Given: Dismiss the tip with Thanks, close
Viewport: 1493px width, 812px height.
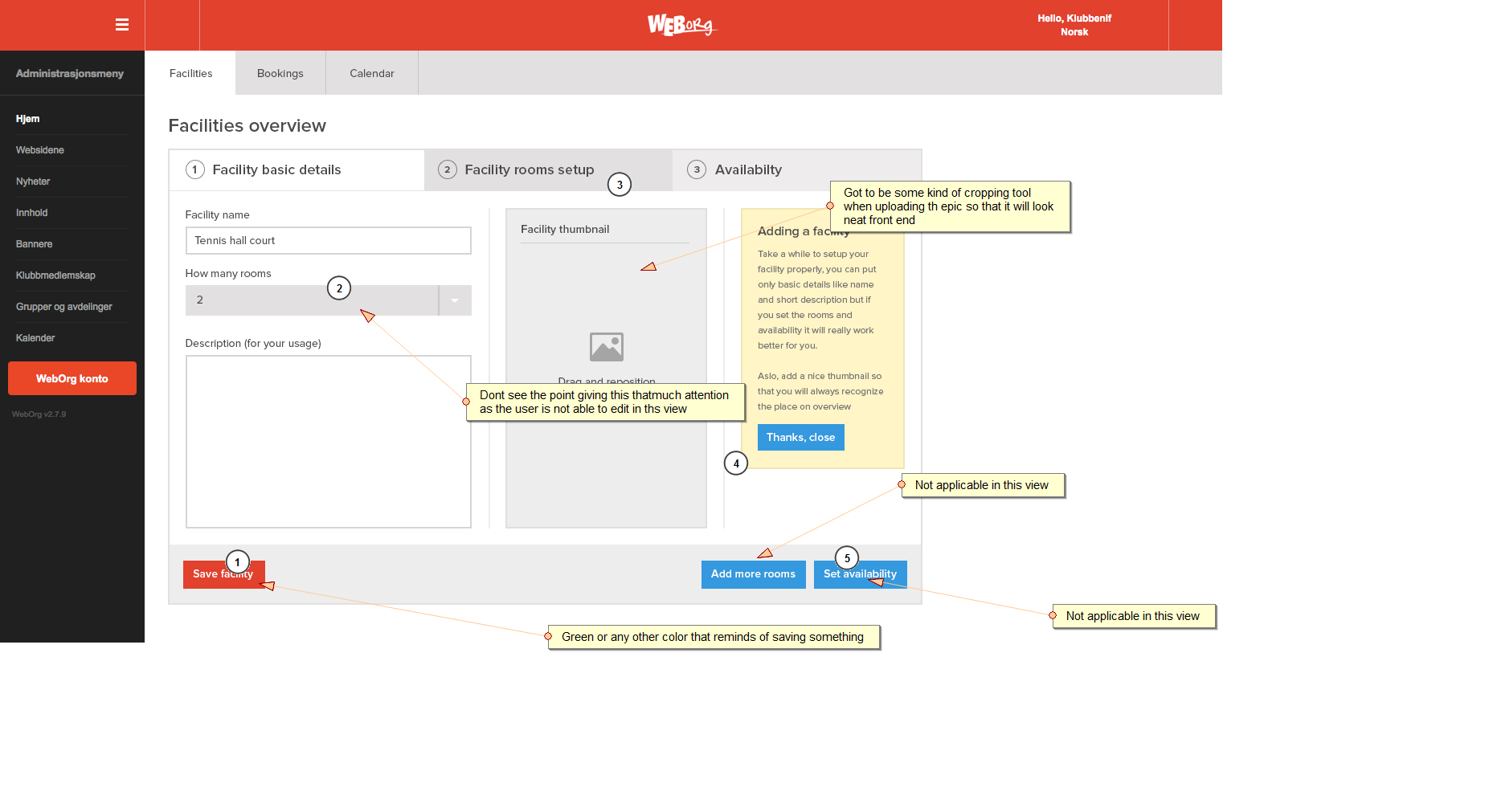Looking at the screenshot, I should tap(800, 437).
